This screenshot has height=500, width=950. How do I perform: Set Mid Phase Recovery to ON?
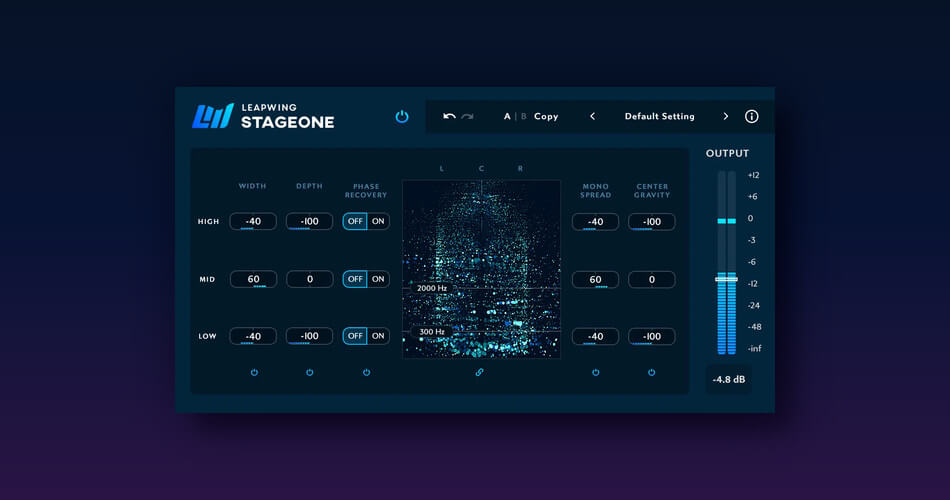pos(378,279)
